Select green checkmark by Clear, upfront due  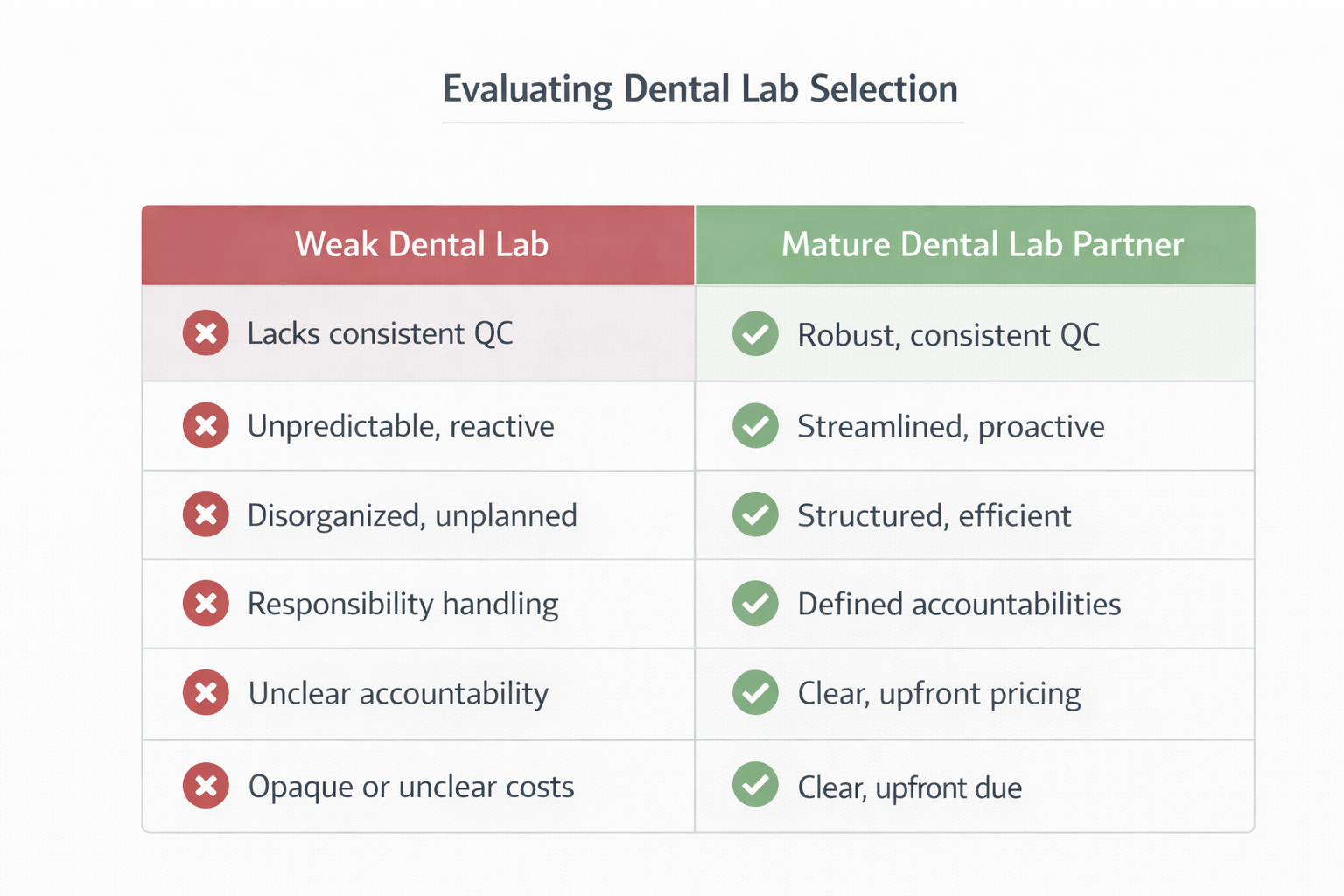[x=755, y=785]
